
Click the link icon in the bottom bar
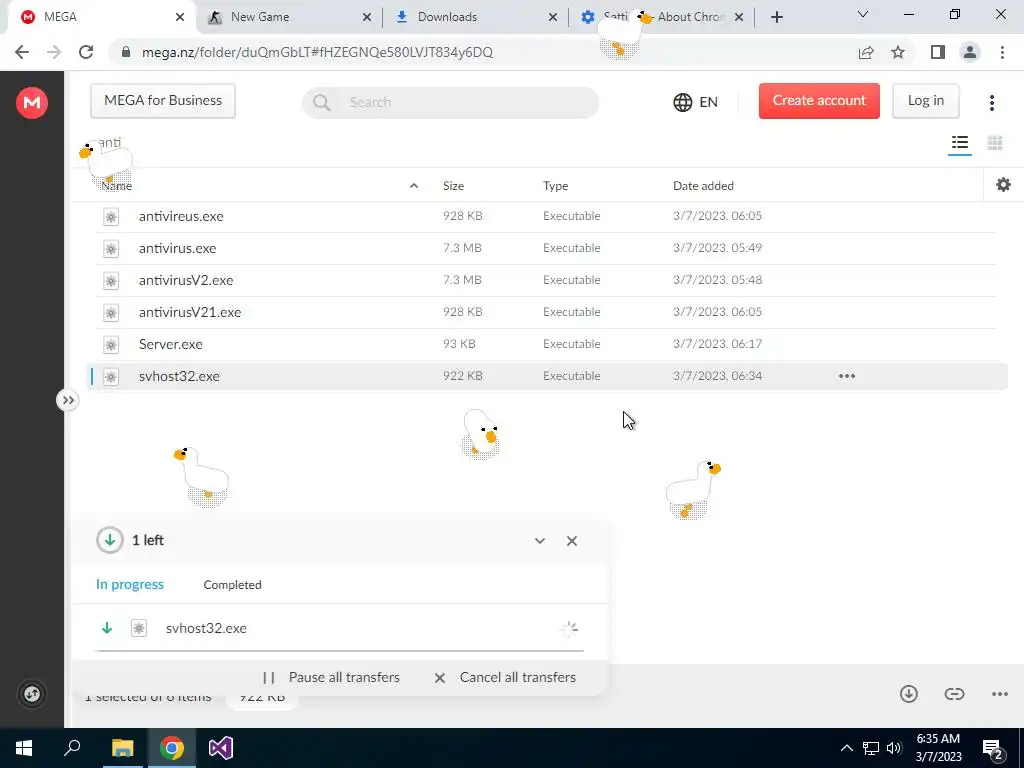(x=954, y=694)
